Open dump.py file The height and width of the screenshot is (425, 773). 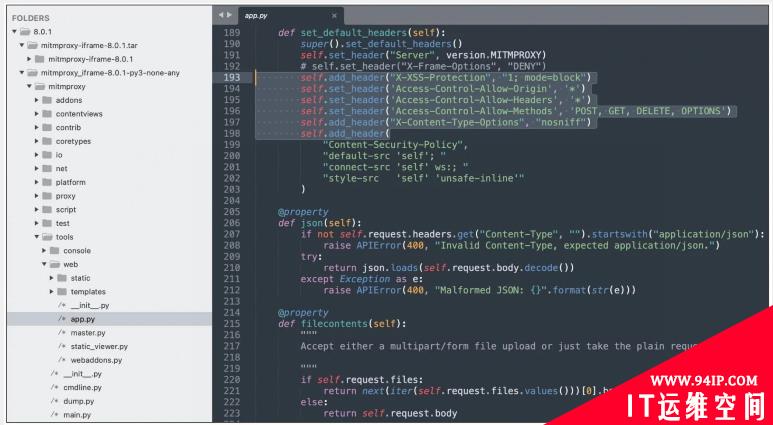click(x=78, y=401)
